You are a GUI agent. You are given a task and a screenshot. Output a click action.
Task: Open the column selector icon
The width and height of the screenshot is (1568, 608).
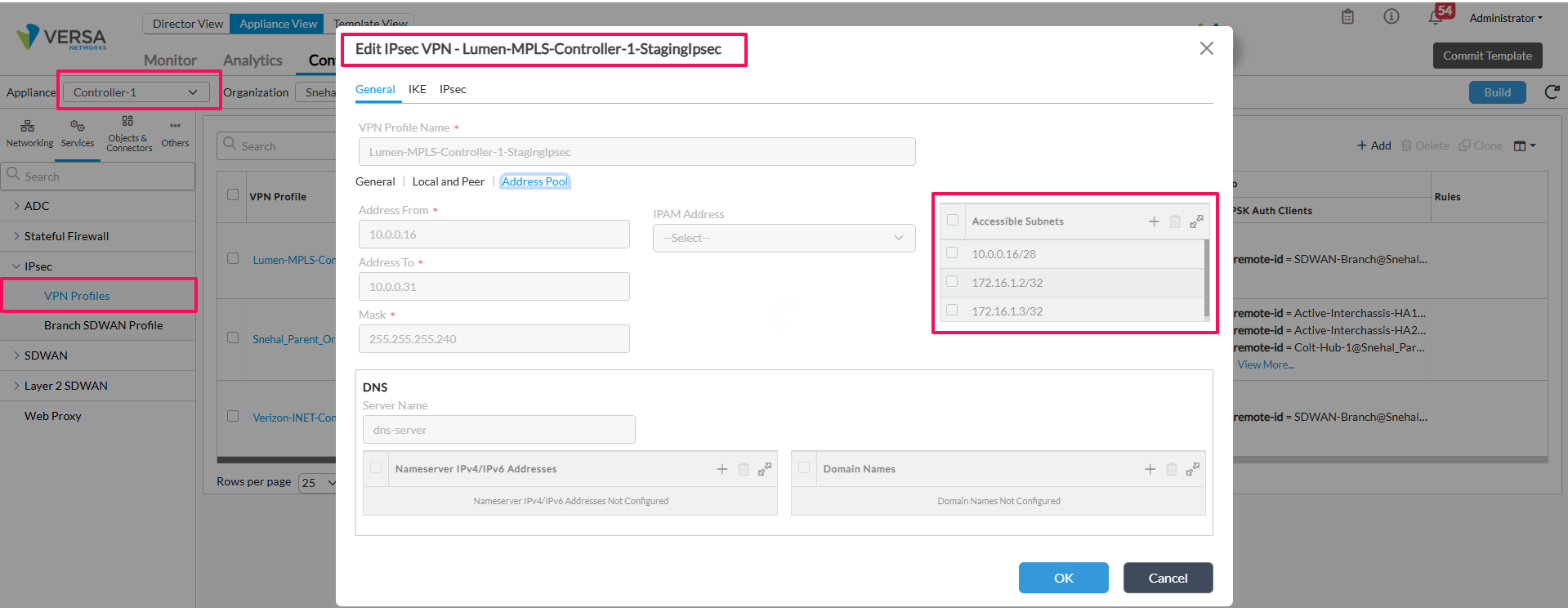(1525, 145)
